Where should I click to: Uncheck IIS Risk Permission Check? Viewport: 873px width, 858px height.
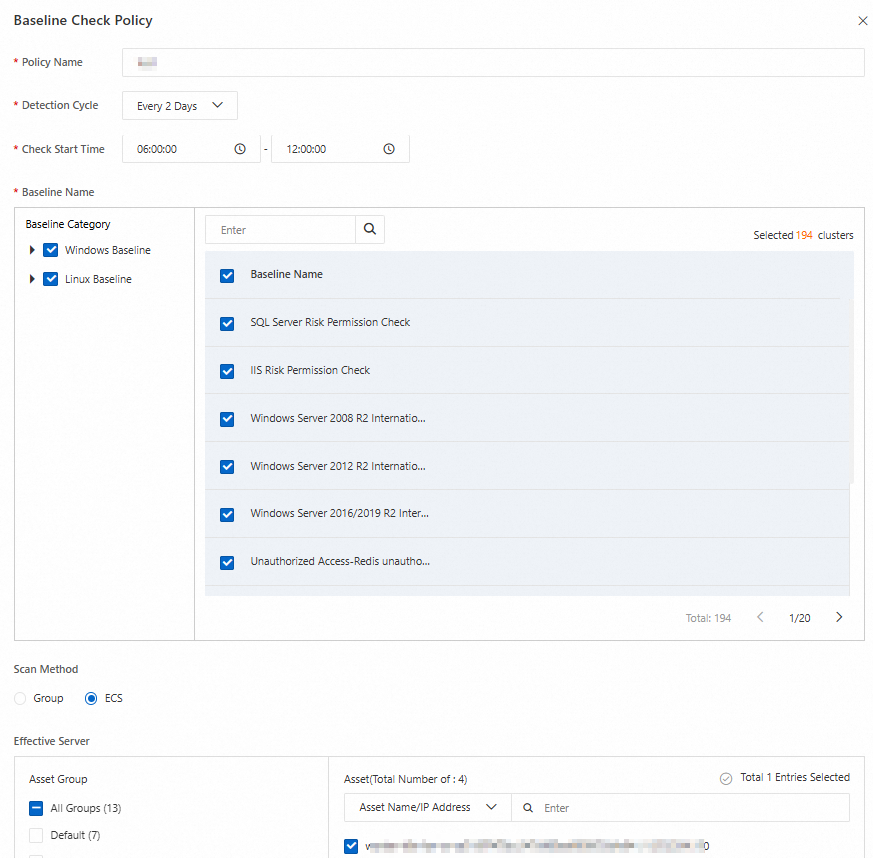(x=227, y=371)
